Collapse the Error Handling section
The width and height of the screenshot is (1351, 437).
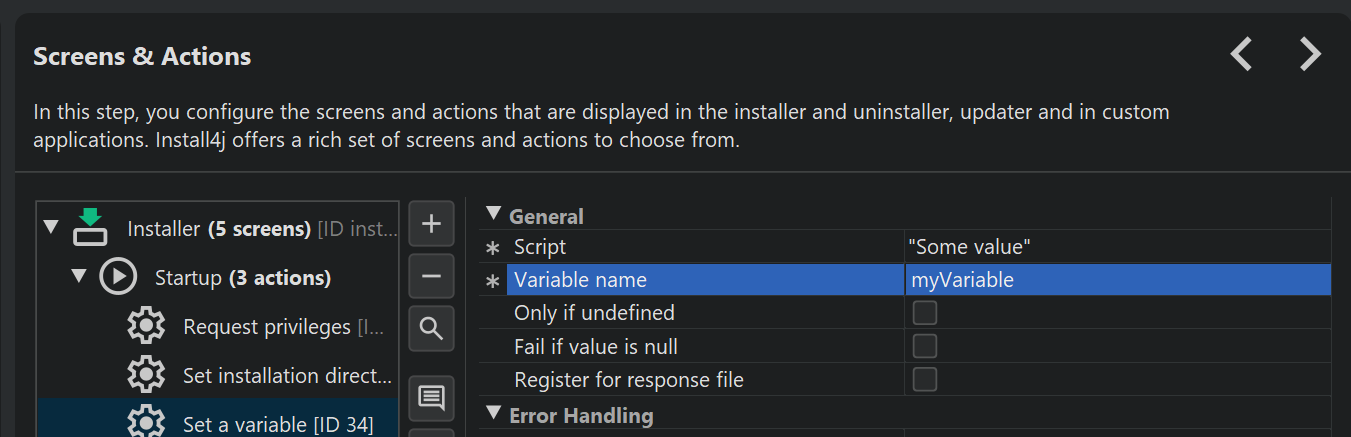click(x=492, y=414)
